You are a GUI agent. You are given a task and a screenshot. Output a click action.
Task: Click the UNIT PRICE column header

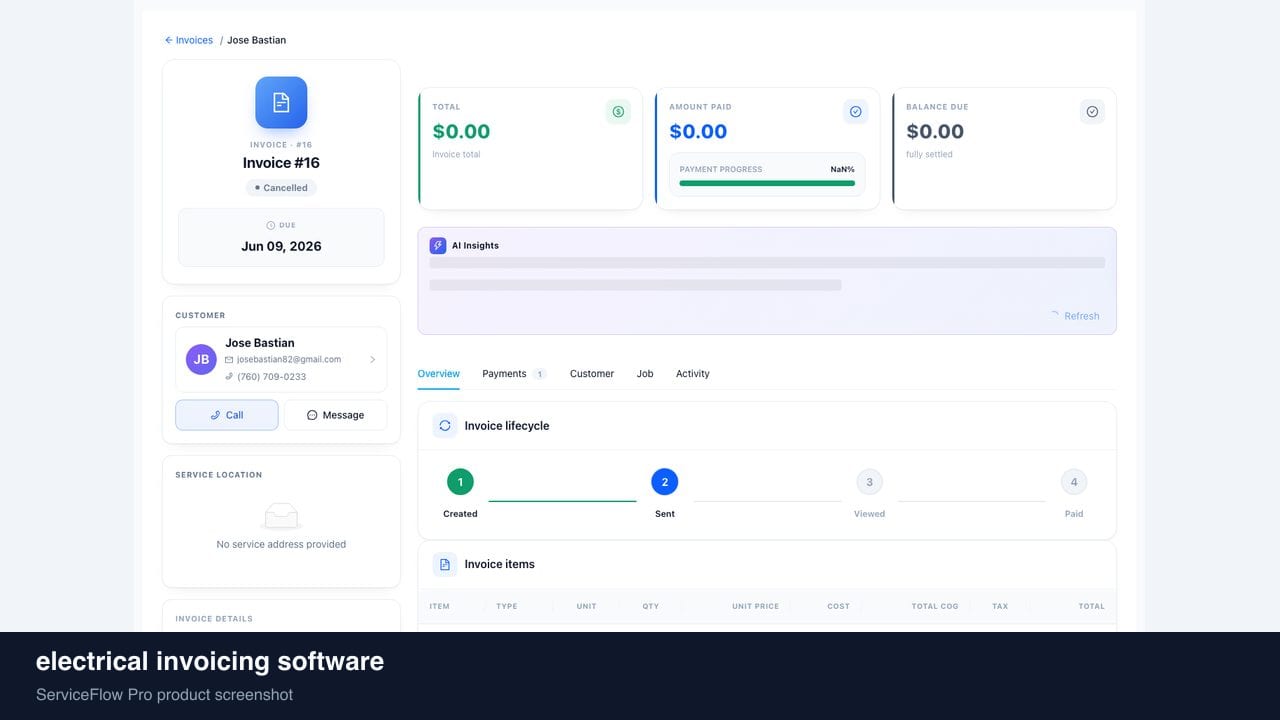point(755,606)
